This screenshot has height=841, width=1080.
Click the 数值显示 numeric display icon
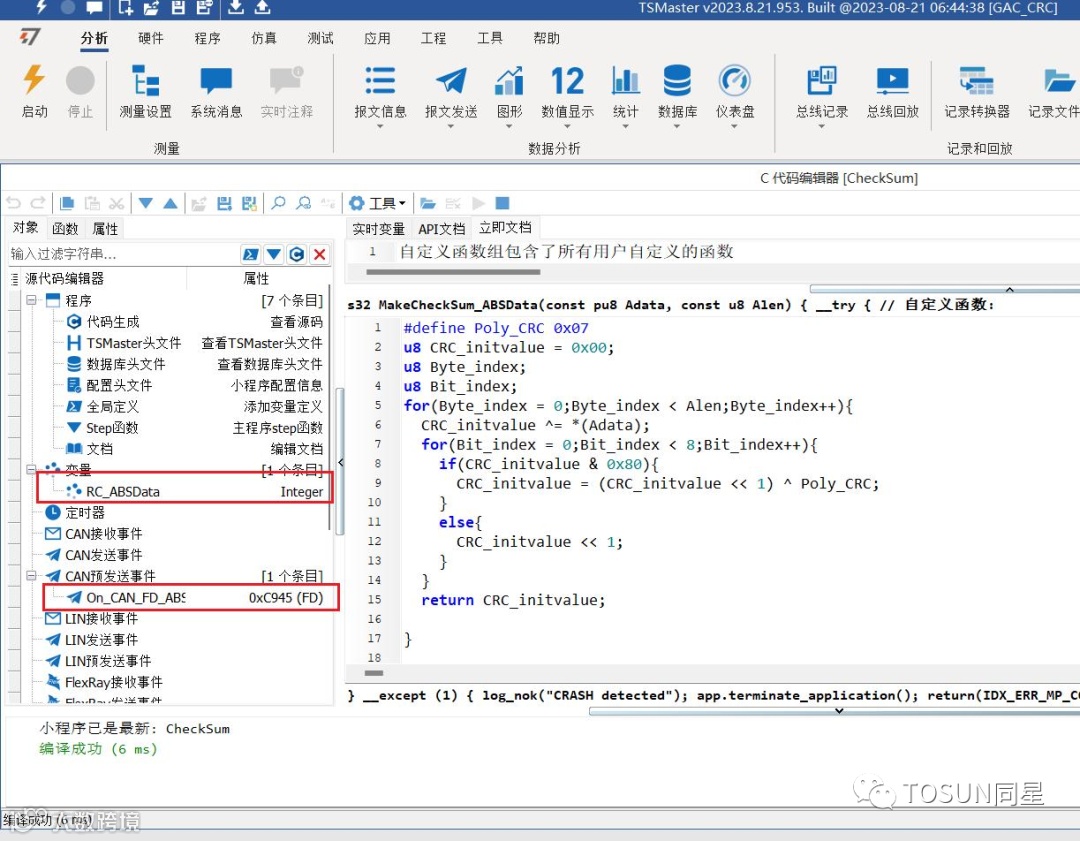(567, 81)
